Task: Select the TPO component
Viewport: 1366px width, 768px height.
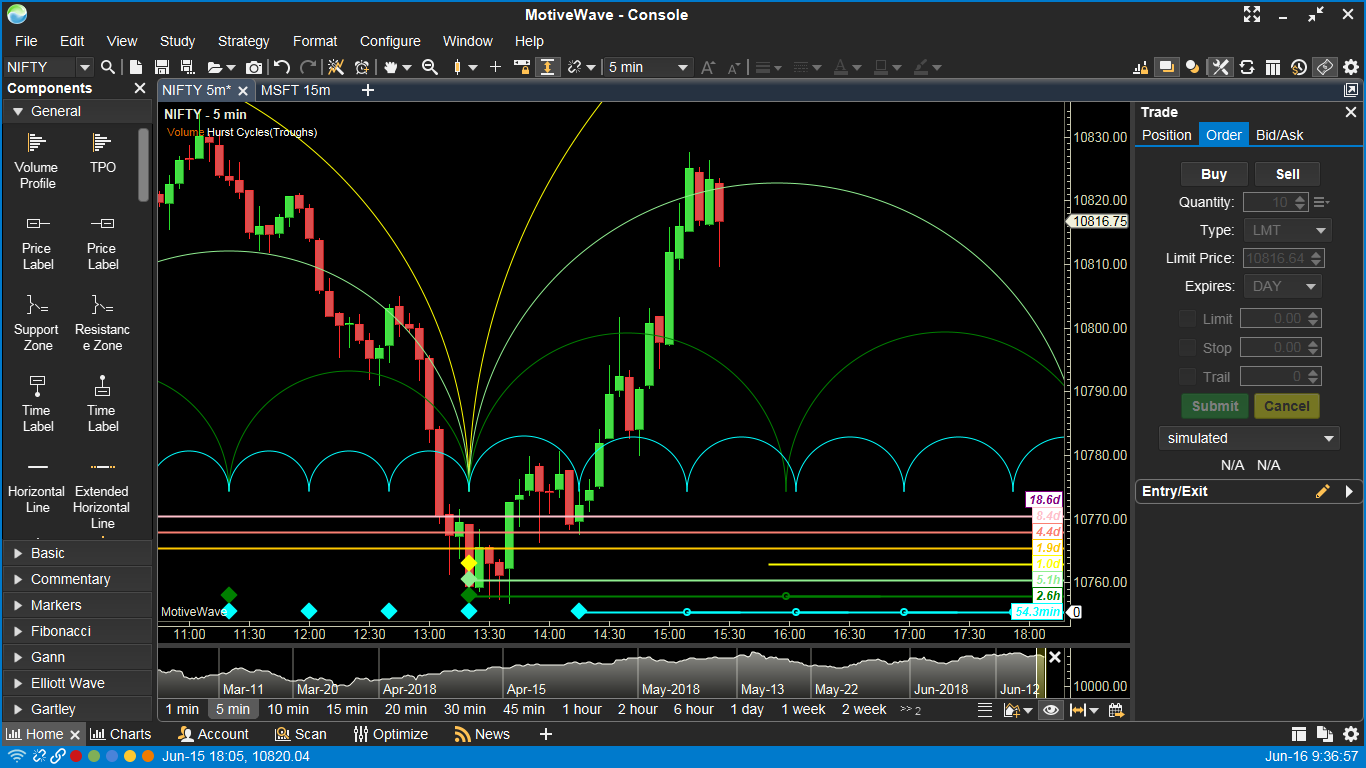Action: click(102, 154)
